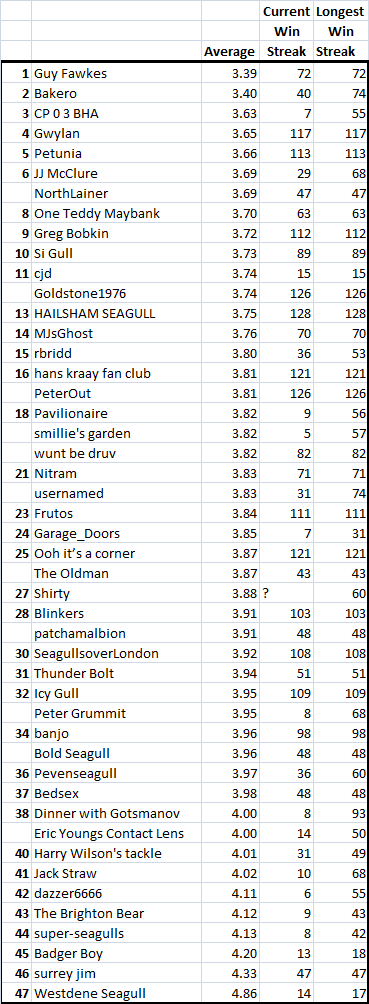Viewport: 369px width, 1004px height.
Task: Click the SeagullsoverLondon name cell
Action: tap(117, 654)
